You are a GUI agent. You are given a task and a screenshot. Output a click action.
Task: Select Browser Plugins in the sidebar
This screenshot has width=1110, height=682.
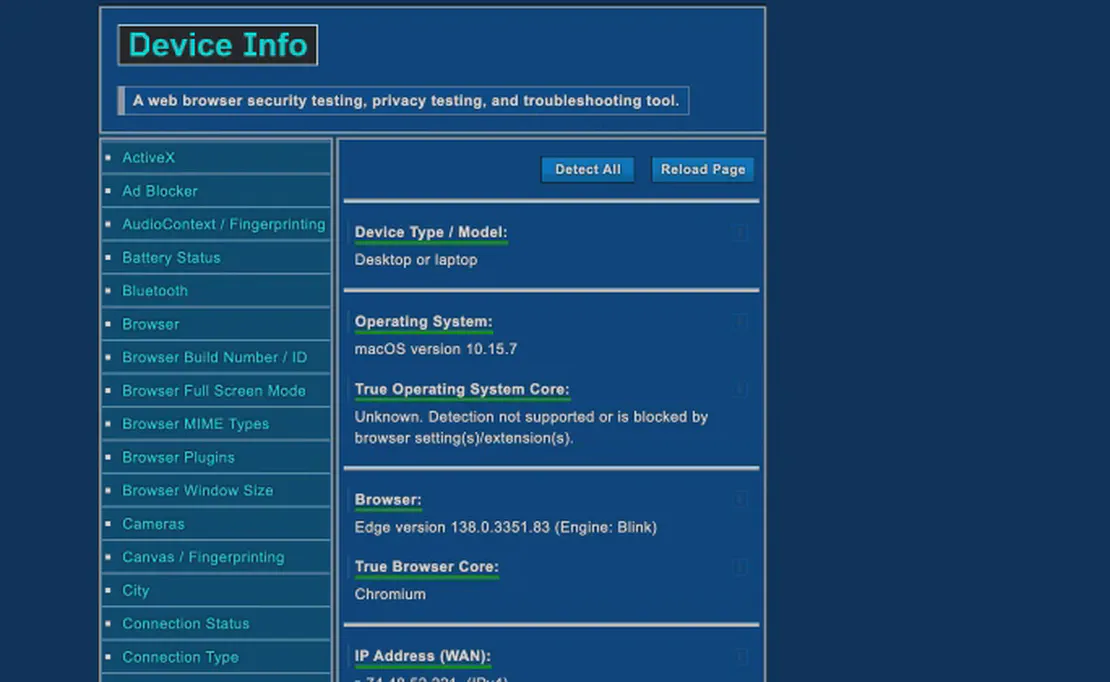[178, 457]
